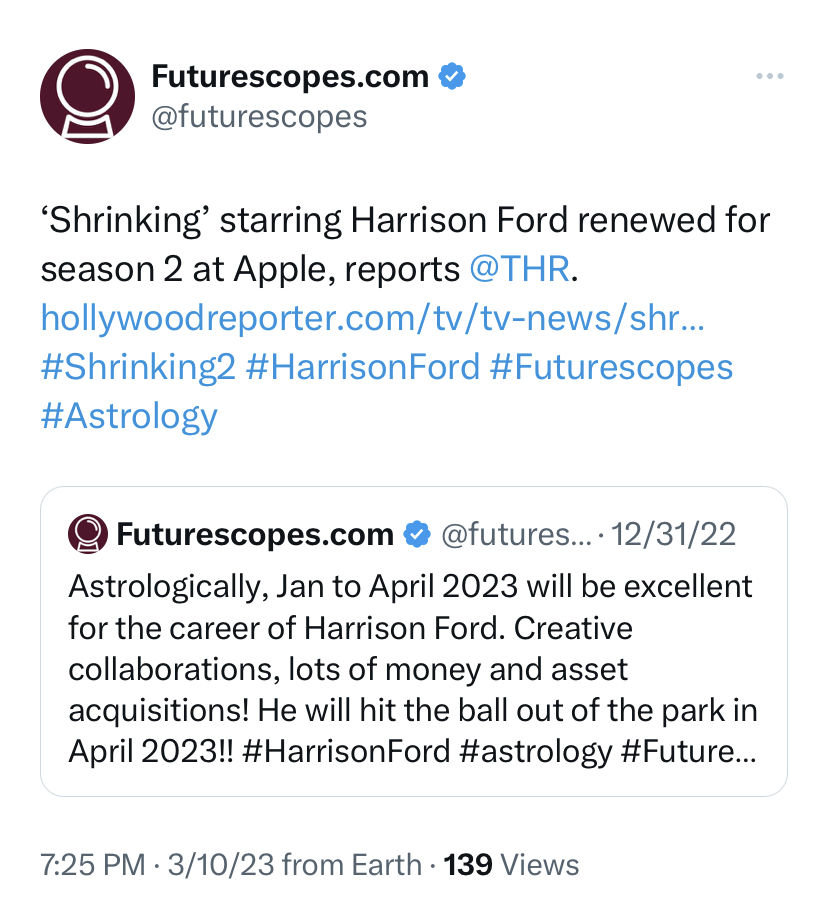Click the truncated @futures... handle in quote
The height and width of the screenshot is (900, 828).
coord(516,534)
